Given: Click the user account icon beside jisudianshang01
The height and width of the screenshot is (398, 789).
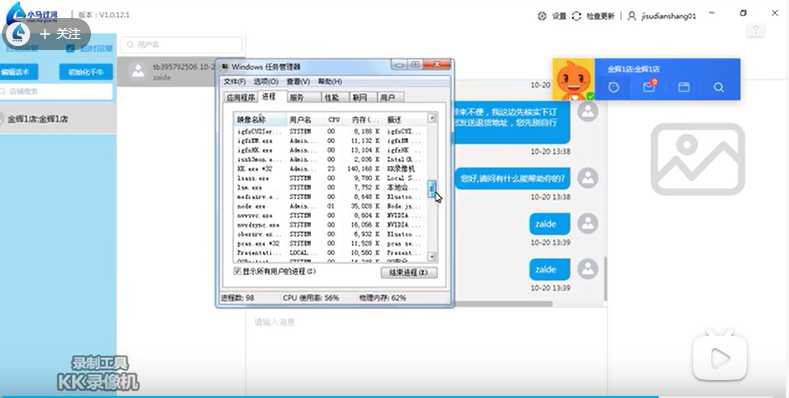Looking at the screenshot, I should [x=632, y=16].
